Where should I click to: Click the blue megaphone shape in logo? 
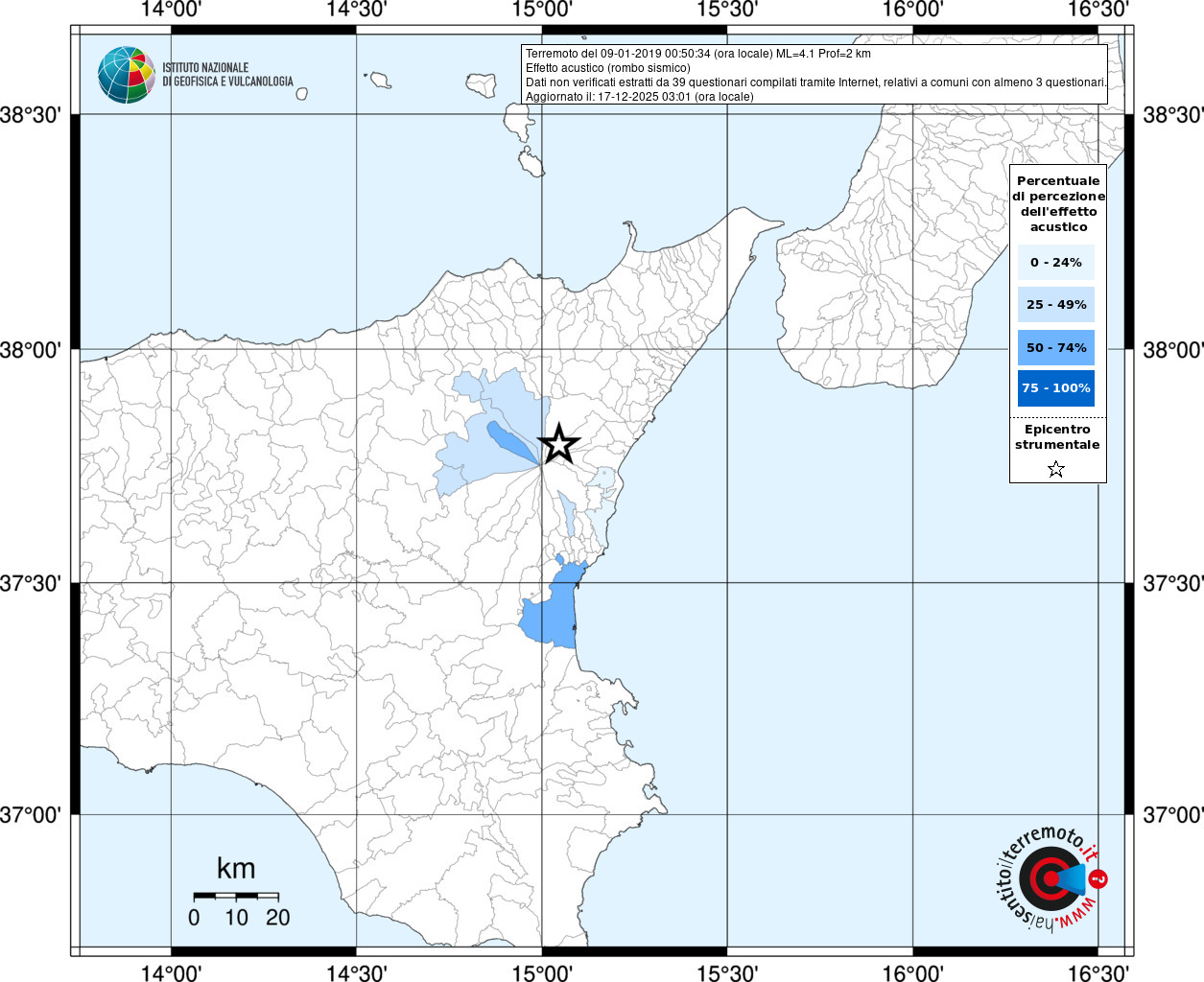[1073, 878]
